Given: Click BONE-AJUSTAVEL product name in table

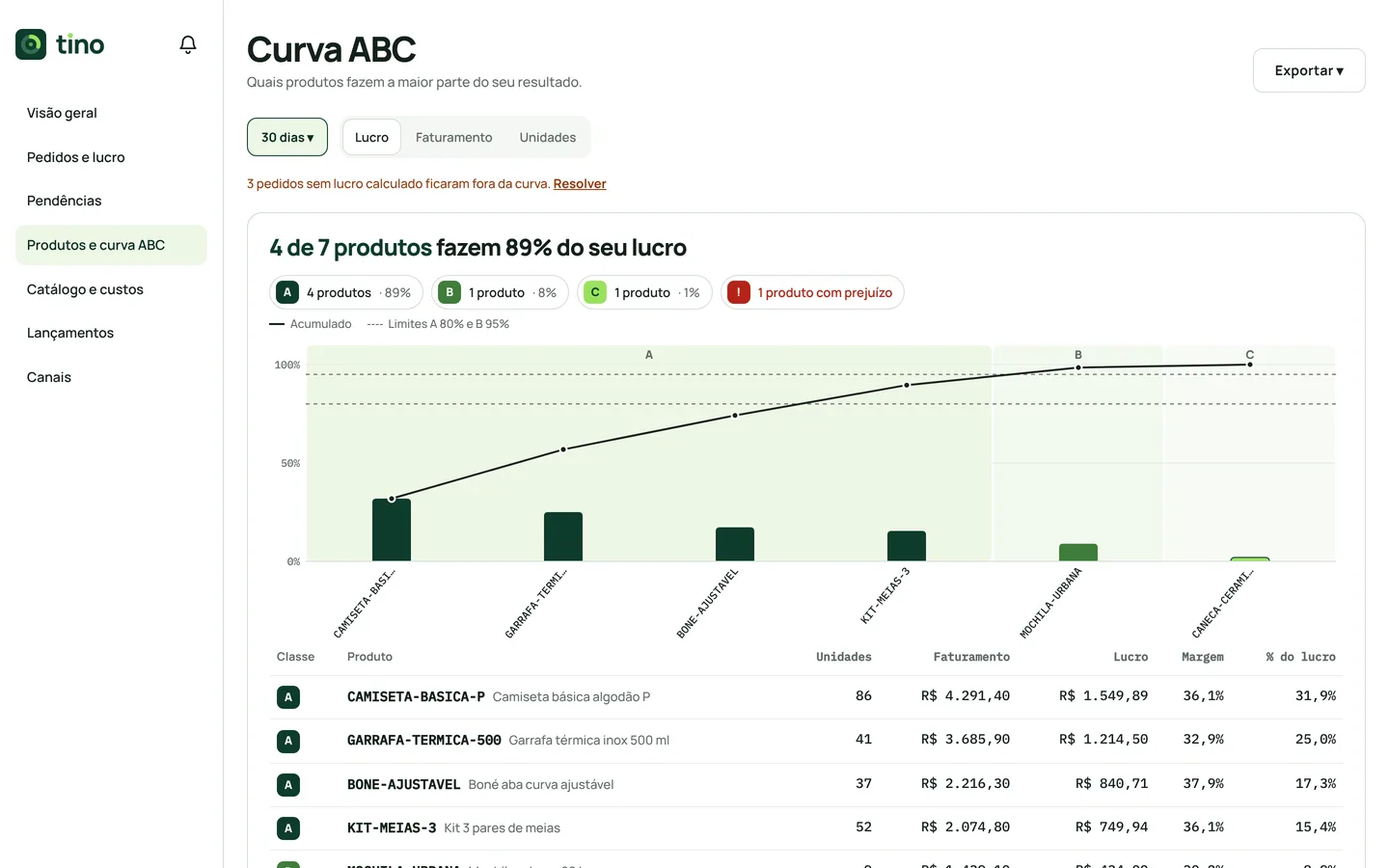Looking at the screenshot, I should click(x=403, y=784).
